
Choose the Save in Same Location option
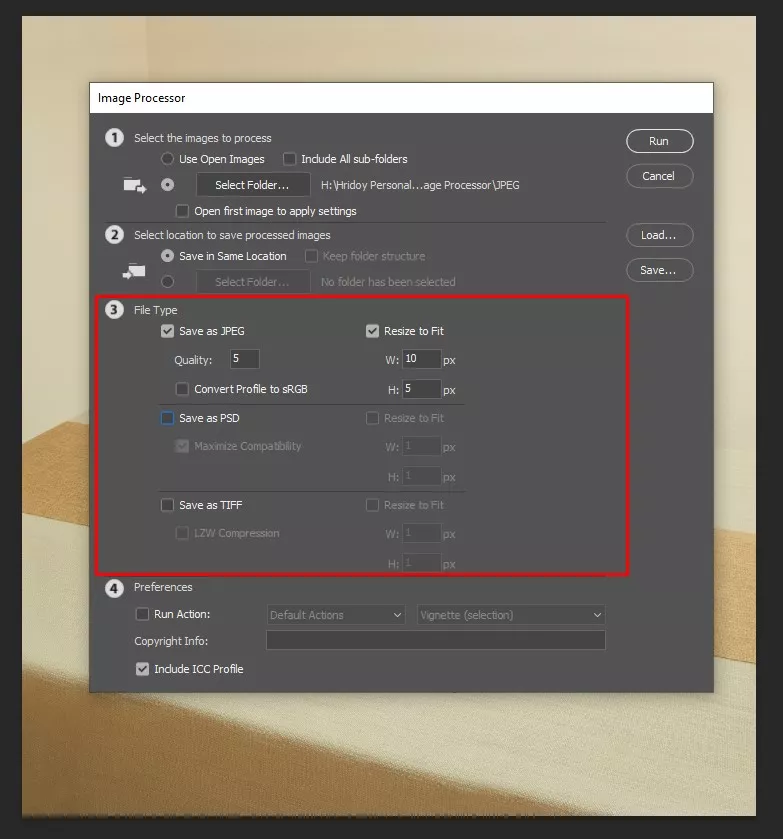coord(168,256)
